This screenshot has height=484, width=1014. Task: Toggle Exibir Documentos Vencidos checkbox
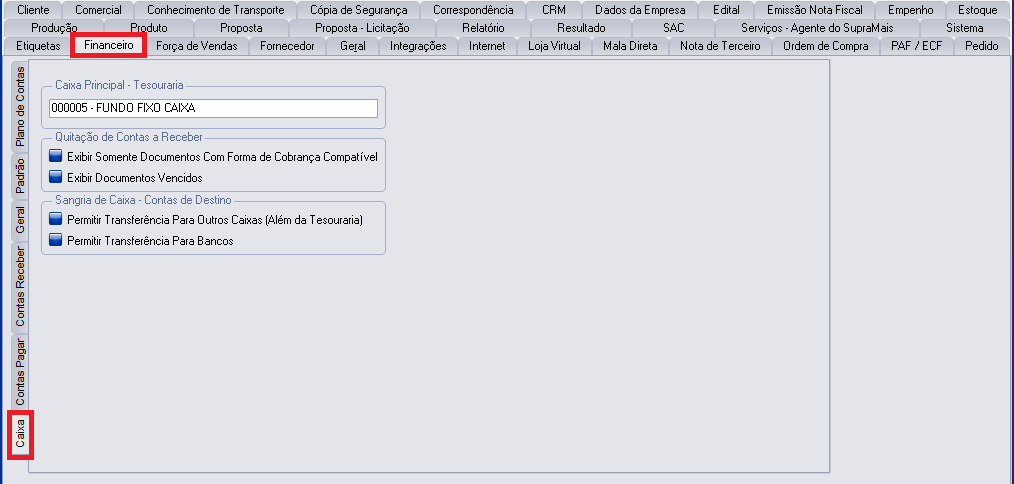click(56, 178)
